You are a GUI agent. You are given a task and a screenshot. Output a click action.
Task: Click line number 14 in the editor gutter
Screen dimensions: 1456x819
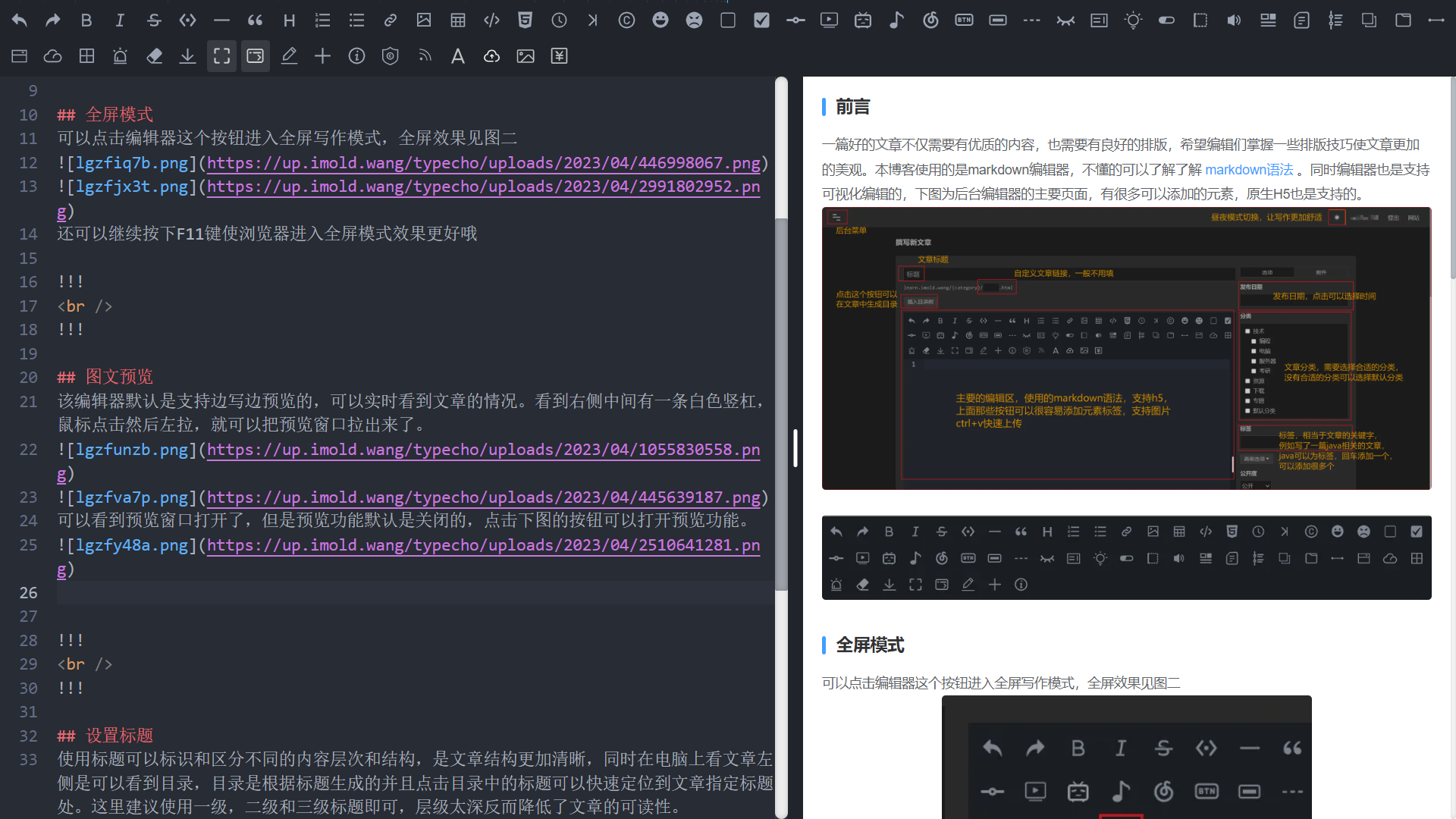28,234
